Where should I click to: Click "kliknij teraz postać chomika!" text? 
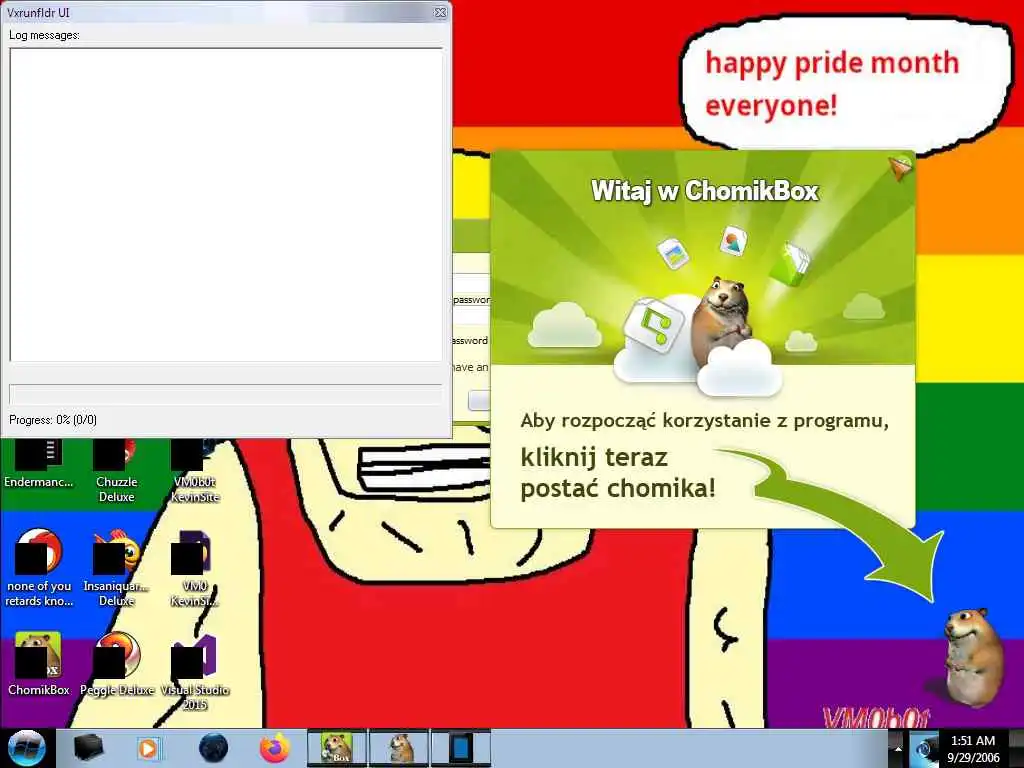tap(618, 473)
